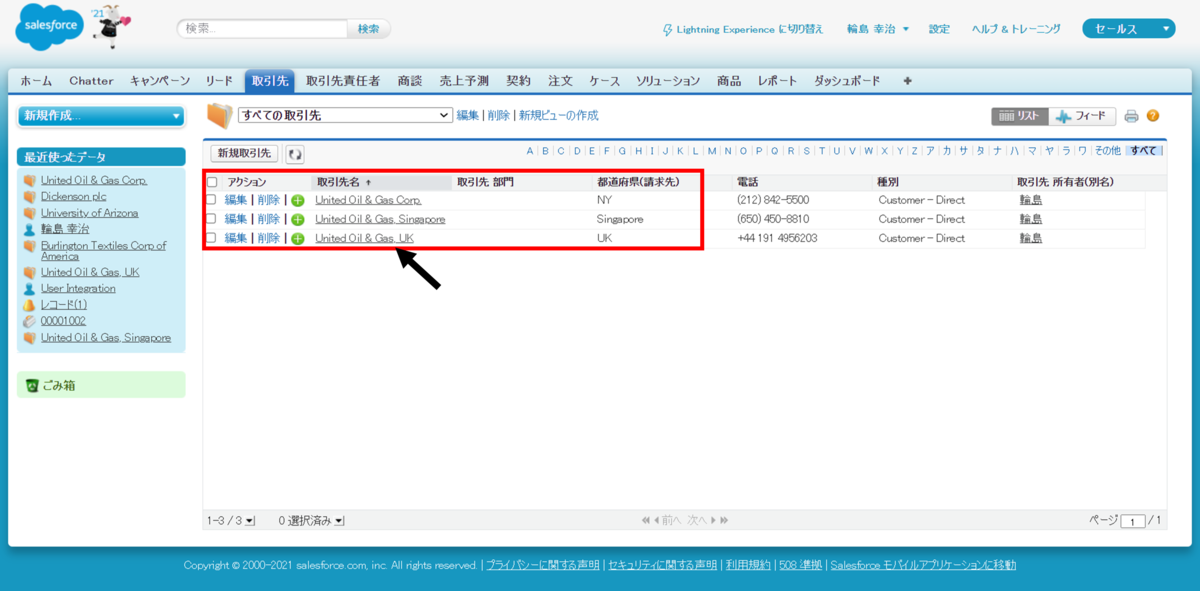Open the レポート tab
The width and height of the screenshot is (1200, 591).
778,81
